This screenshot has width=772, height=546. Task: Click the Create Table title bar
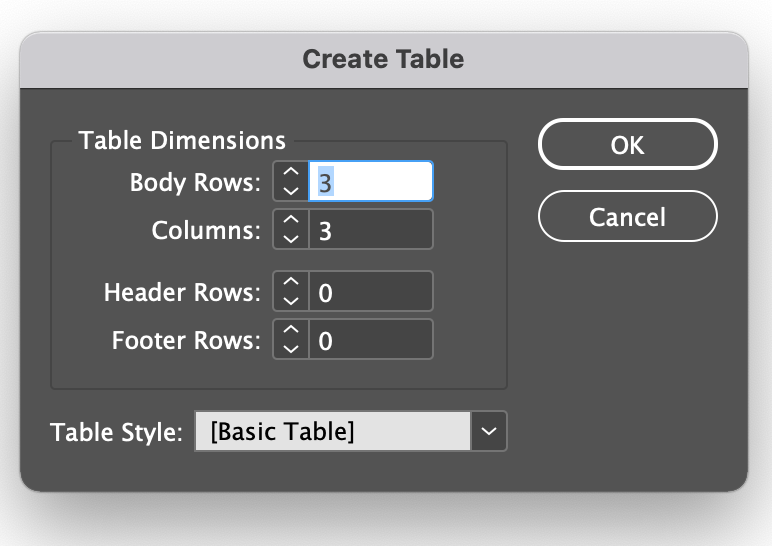click(384, 59)
